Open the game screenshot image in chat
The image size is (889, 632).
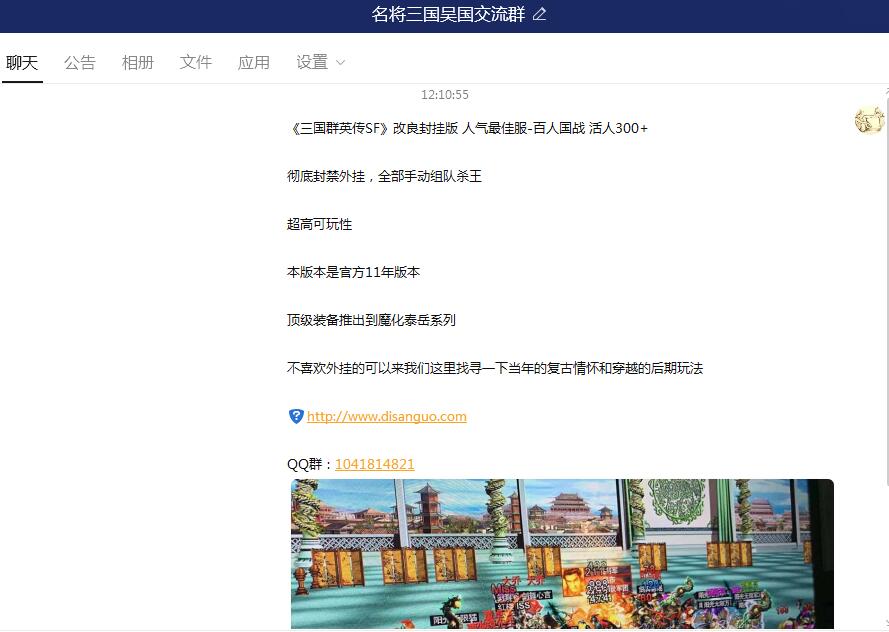tap(562, 554)
